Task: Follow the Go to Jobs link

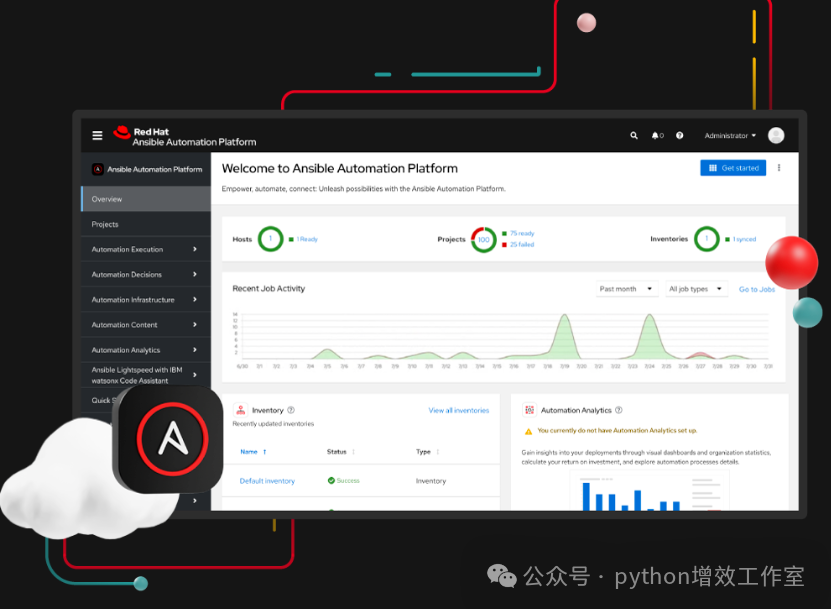Action: [757, 289]
